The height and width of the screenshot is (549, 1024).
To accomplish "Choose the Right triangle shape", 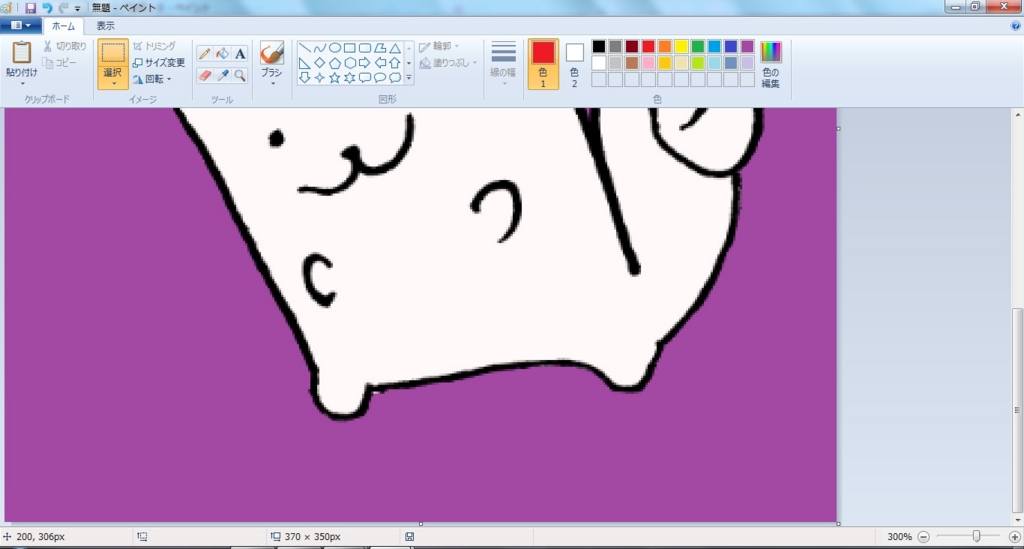I will click(x=304, y=63).
